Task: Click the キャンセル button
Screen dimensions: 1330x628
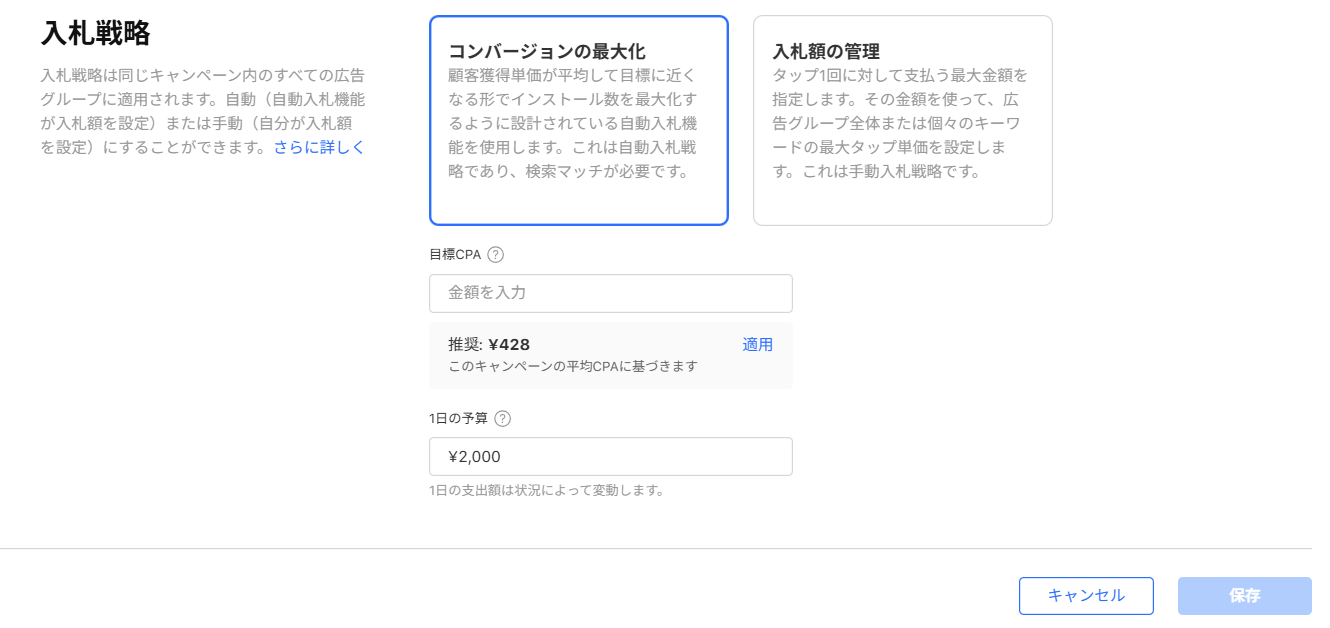Action: pyautogui.click(x=1086, y=595)
